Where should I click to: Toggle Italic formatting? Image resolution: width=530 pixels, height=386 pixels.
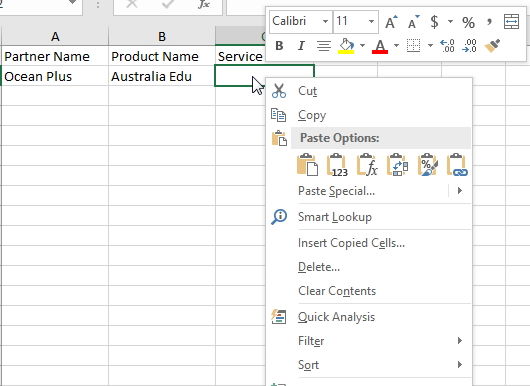tap(301, 46)
